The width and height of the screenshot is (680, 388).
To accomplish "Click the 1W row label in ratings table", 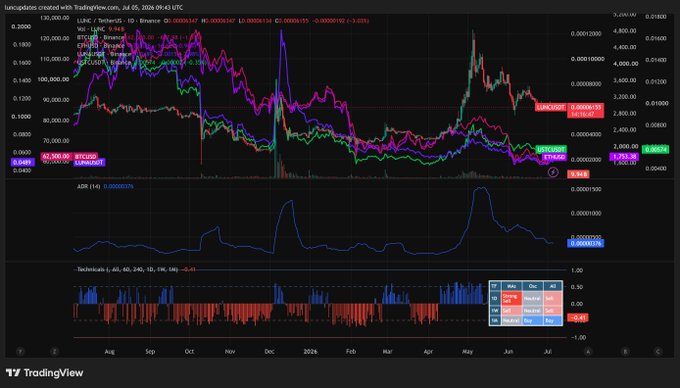I will pyautogui.click(x=494, y=311).
